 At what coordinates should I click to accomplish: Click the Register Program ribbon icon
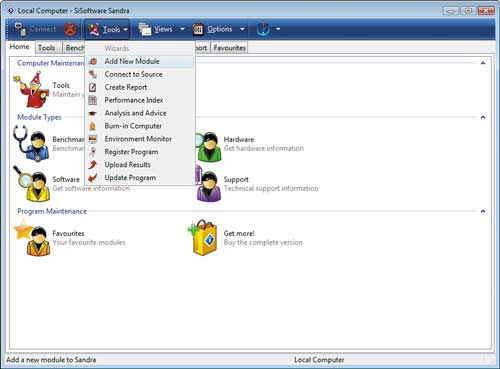tap(93, 152)
